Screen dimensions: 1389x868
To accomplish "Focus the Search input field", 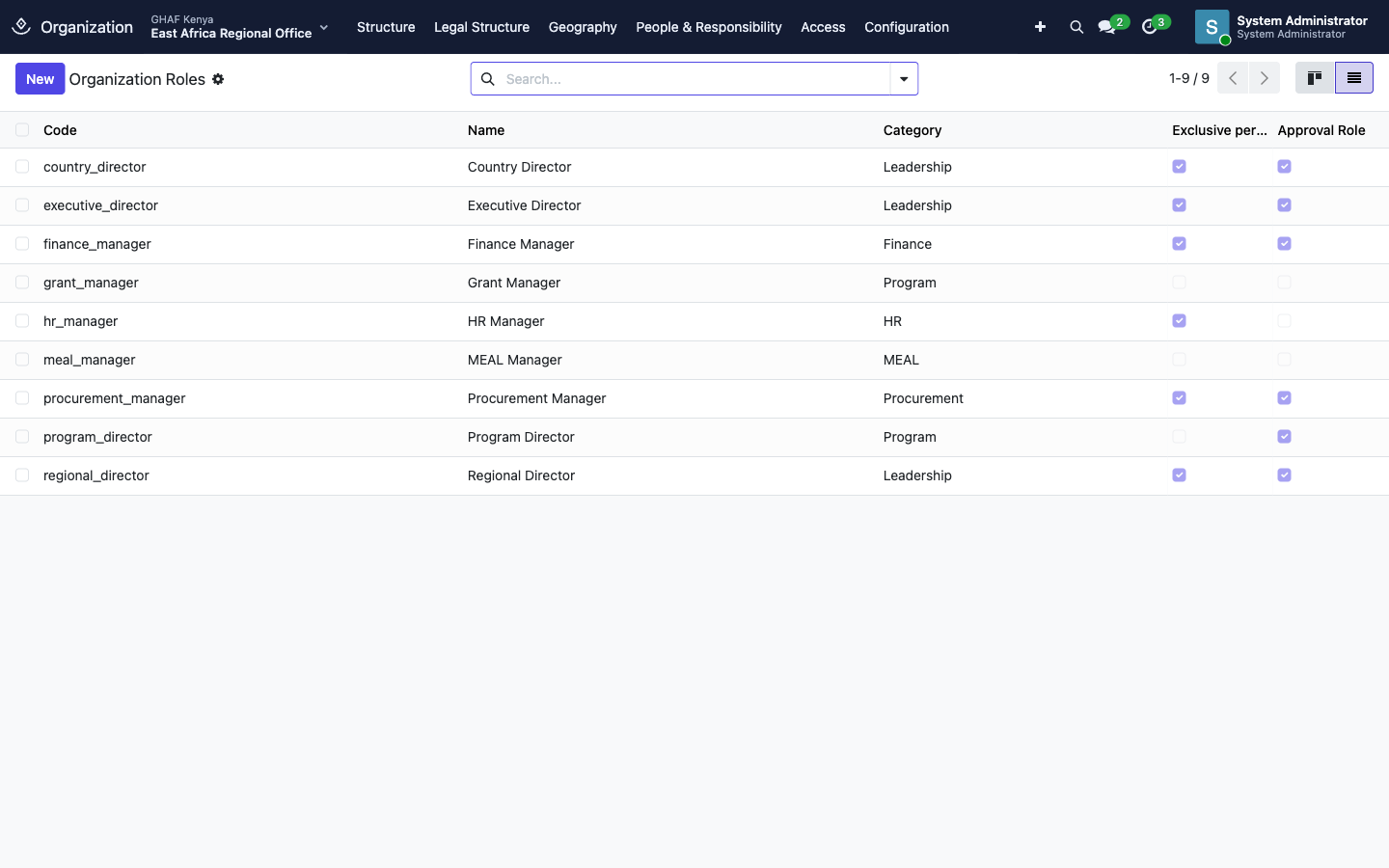I will pos(694,79).
